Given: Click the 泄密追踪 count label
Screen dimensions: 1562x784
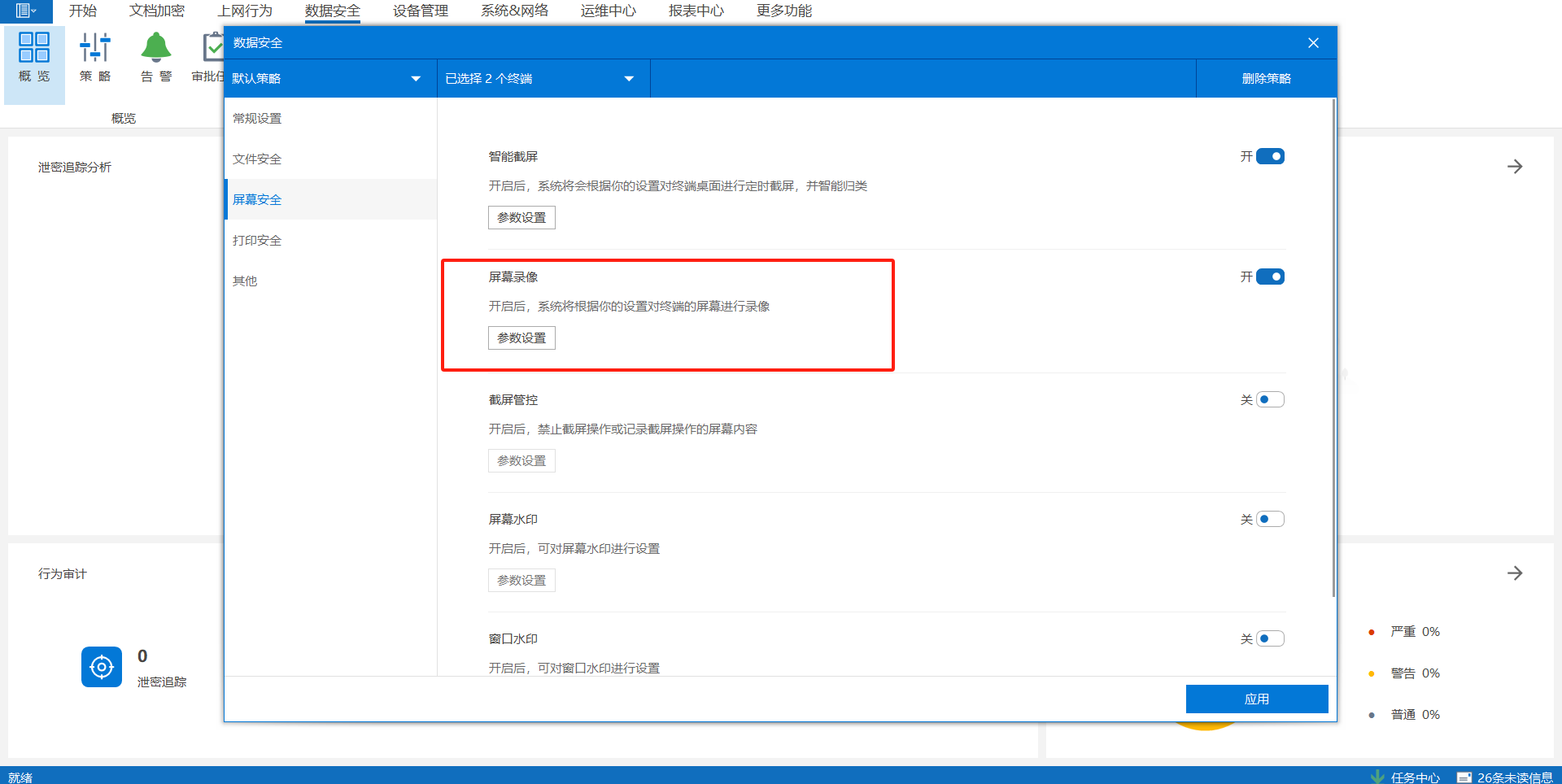Looking at the screenshot, I should [162, 682].
